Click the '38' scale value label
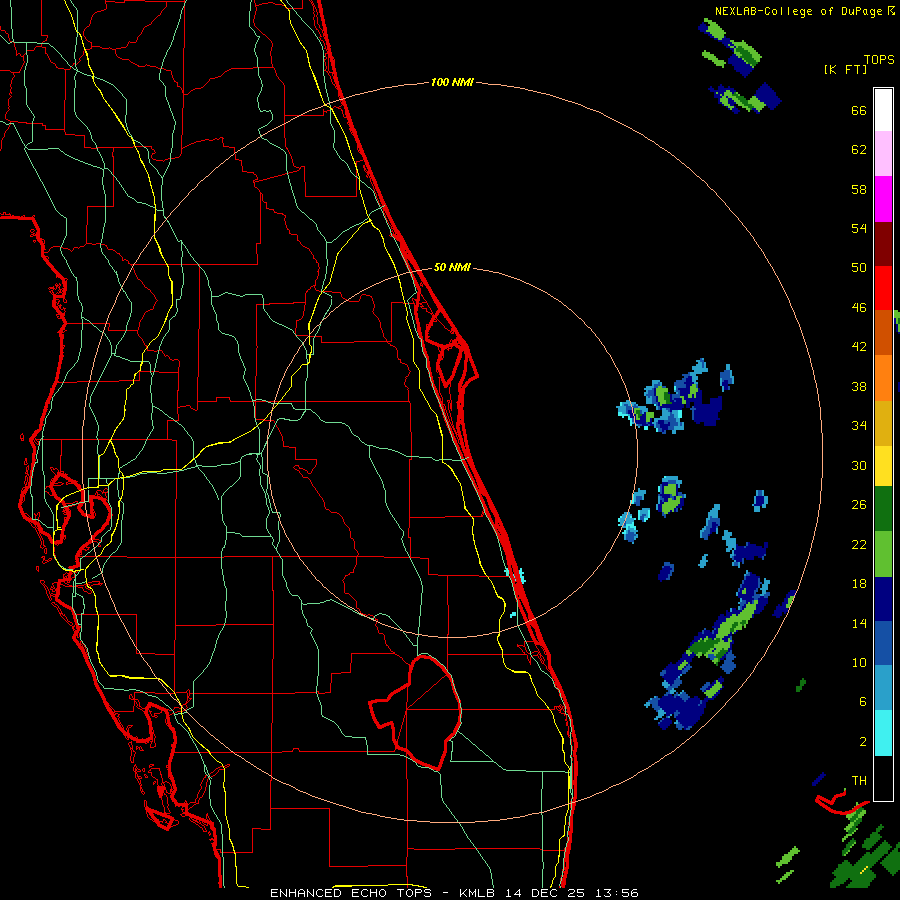Viewport: 900px width, 900px height. [859, 387]
